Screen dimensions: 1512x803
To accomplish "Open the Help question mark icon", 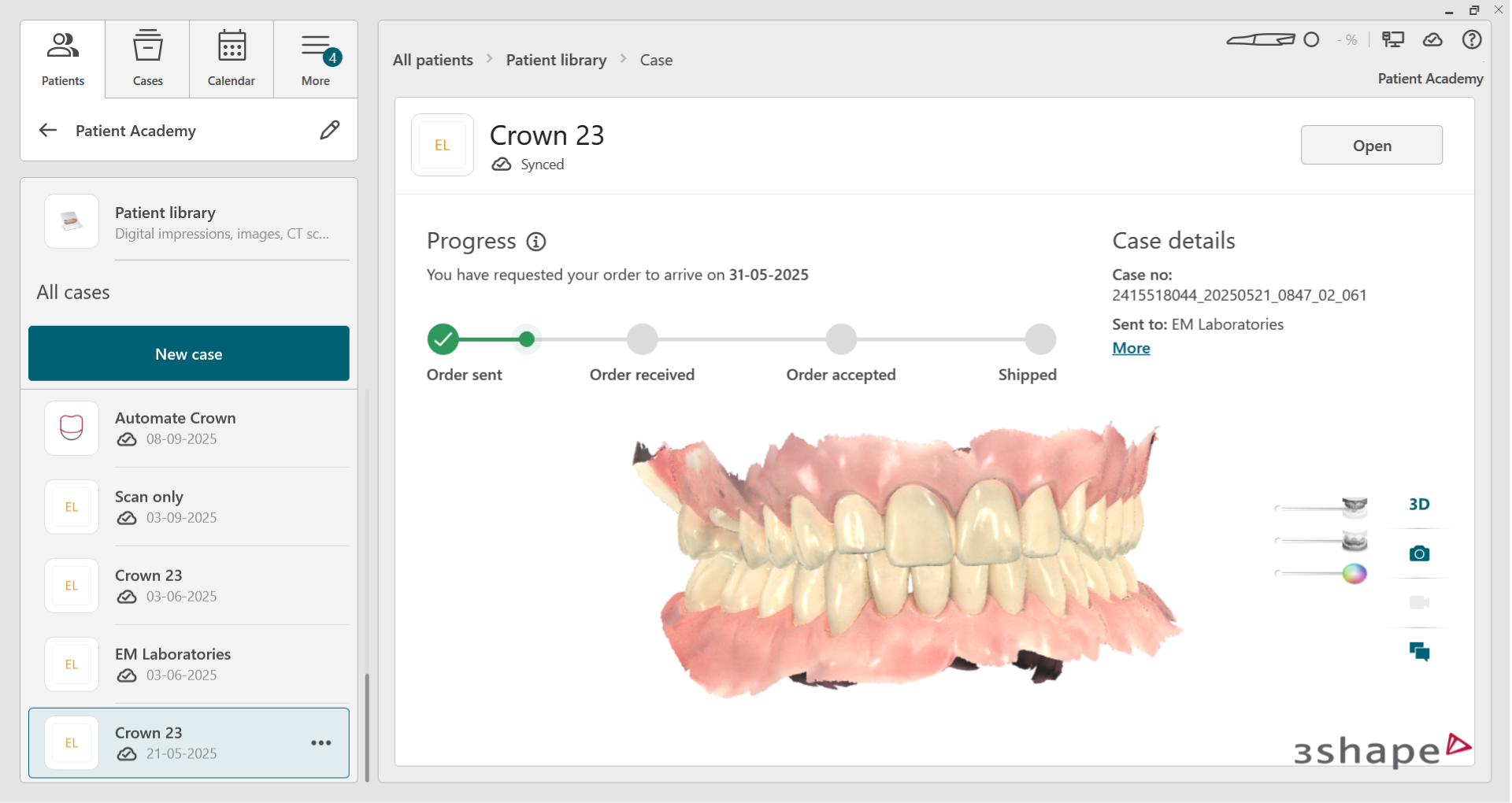I will pos(1471,40).
